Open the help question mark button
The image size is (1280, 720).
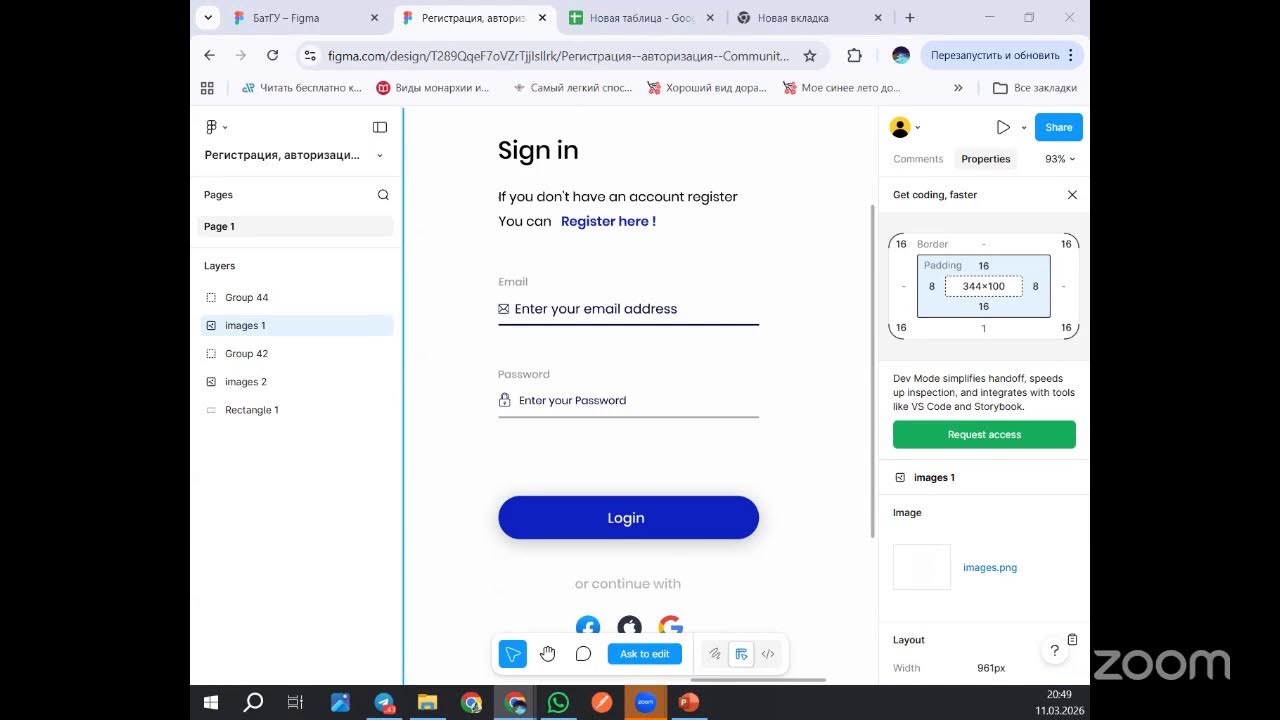pyautogui.click(x=1054, y=650)
